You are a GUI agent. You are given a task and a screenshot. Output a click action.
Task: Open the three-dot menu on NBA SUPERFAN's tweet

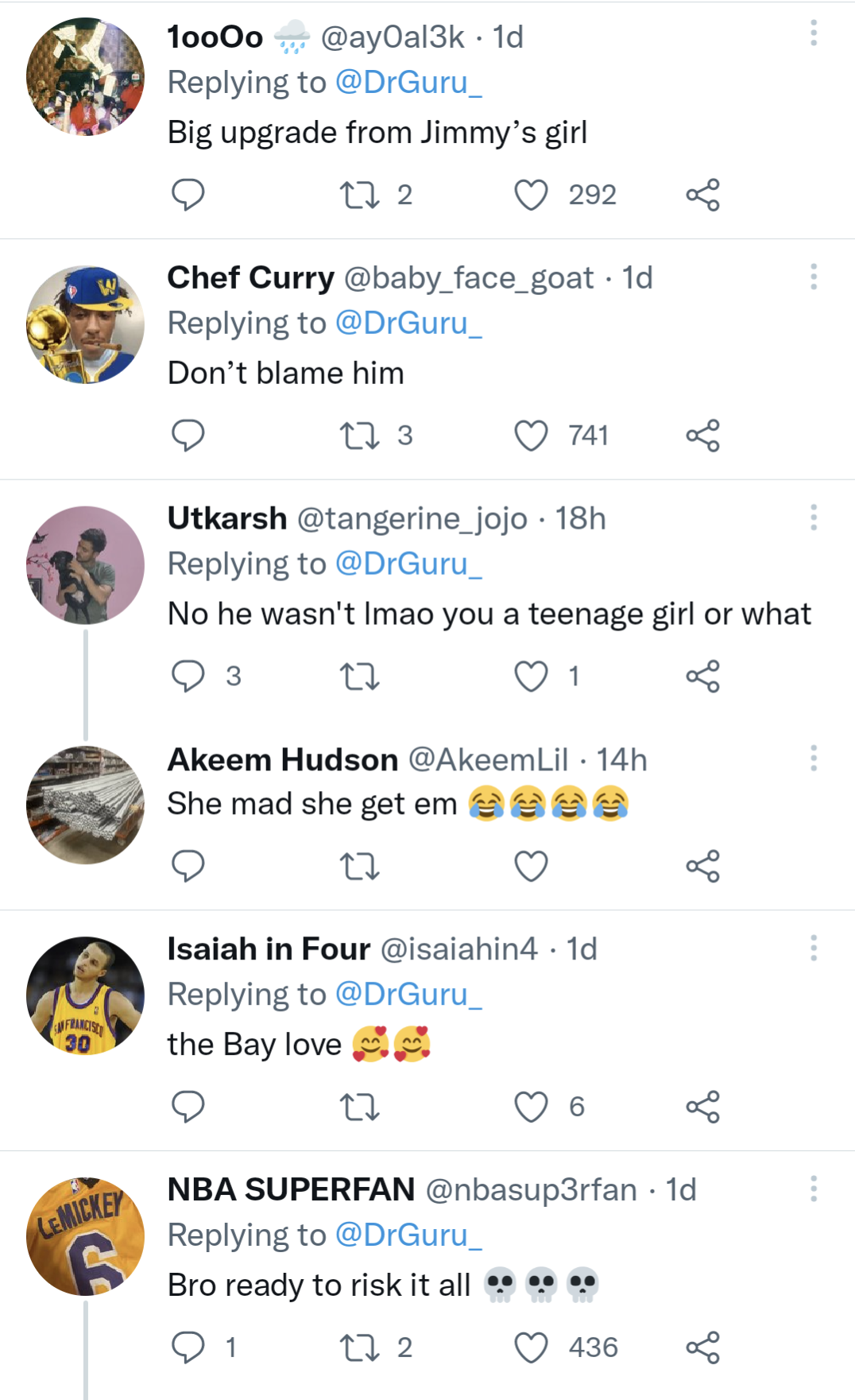814,1193
